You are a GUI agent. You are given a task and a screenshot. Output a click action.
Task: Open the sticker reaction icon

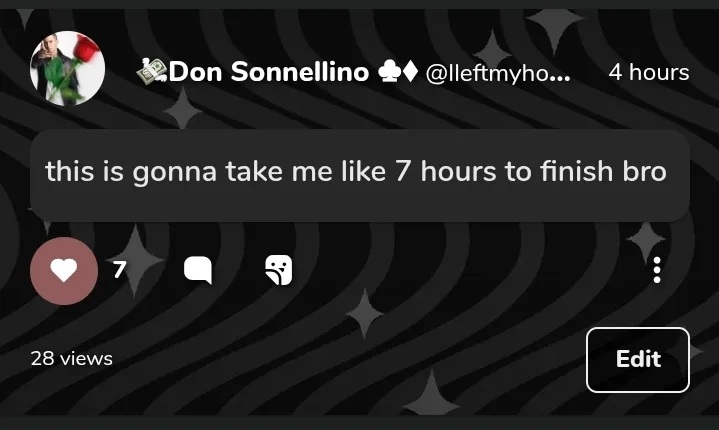coord(278,270)
